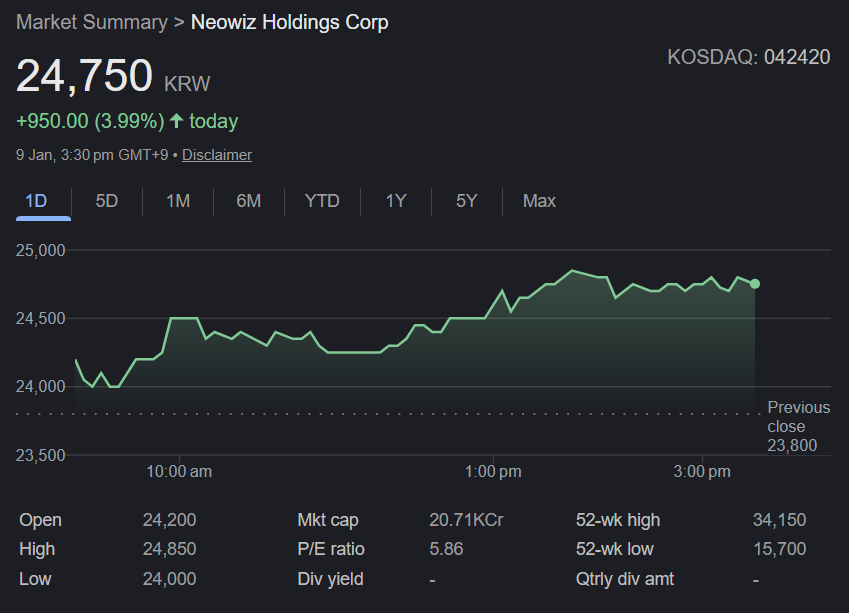Show the Max time range
The image size is (849, 613).
coord(539,201)
